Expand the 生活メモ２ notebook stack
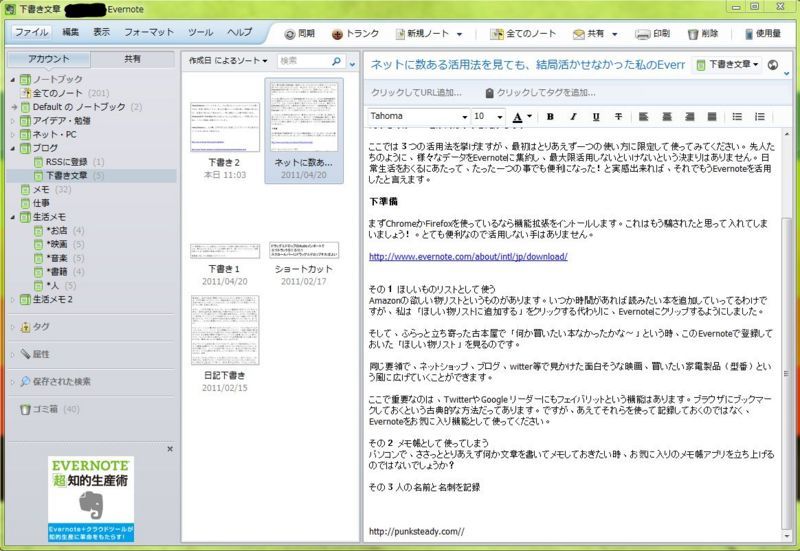 13,300
